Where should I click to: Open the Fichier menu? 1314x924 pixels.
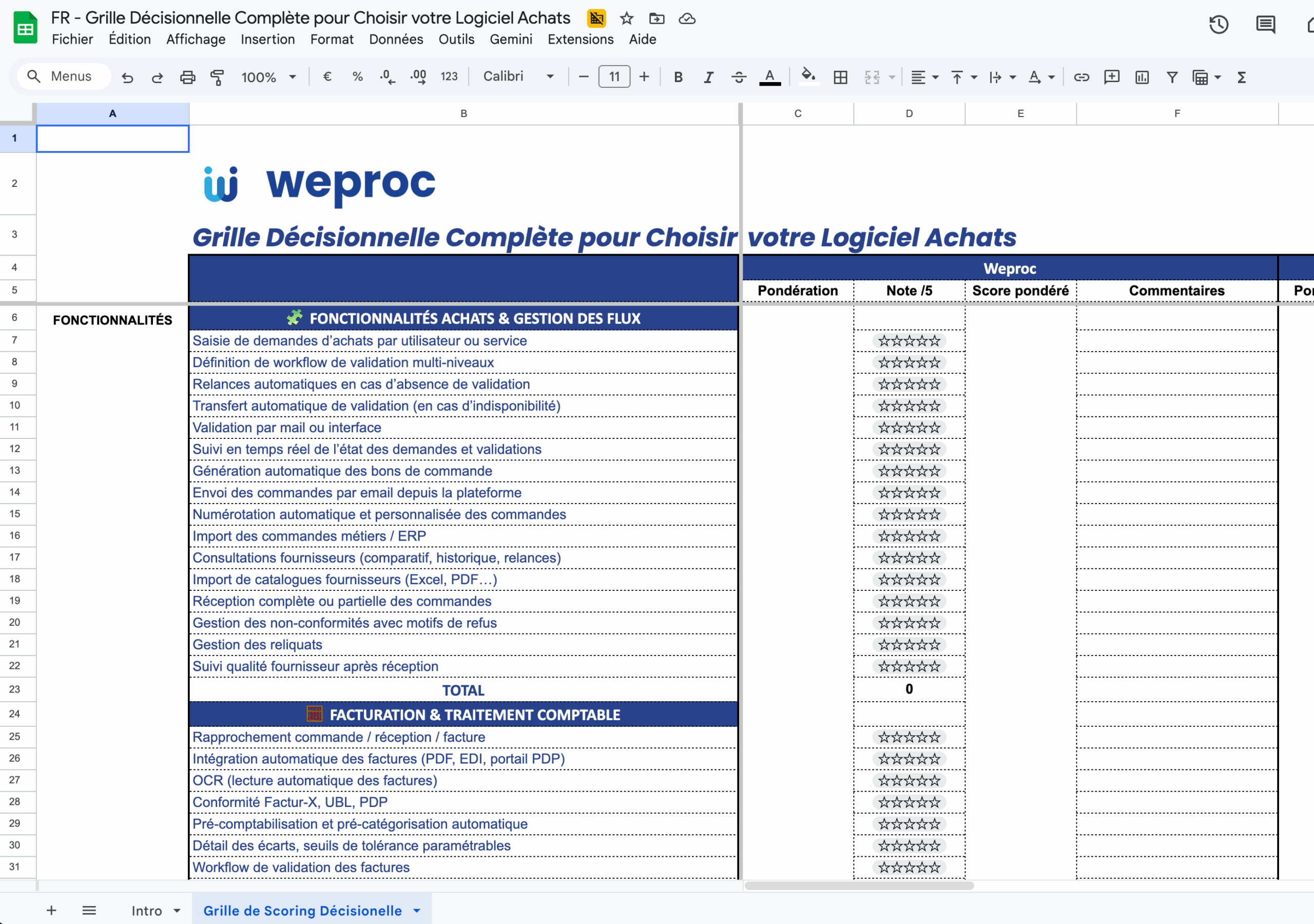[x=72, y=40]
